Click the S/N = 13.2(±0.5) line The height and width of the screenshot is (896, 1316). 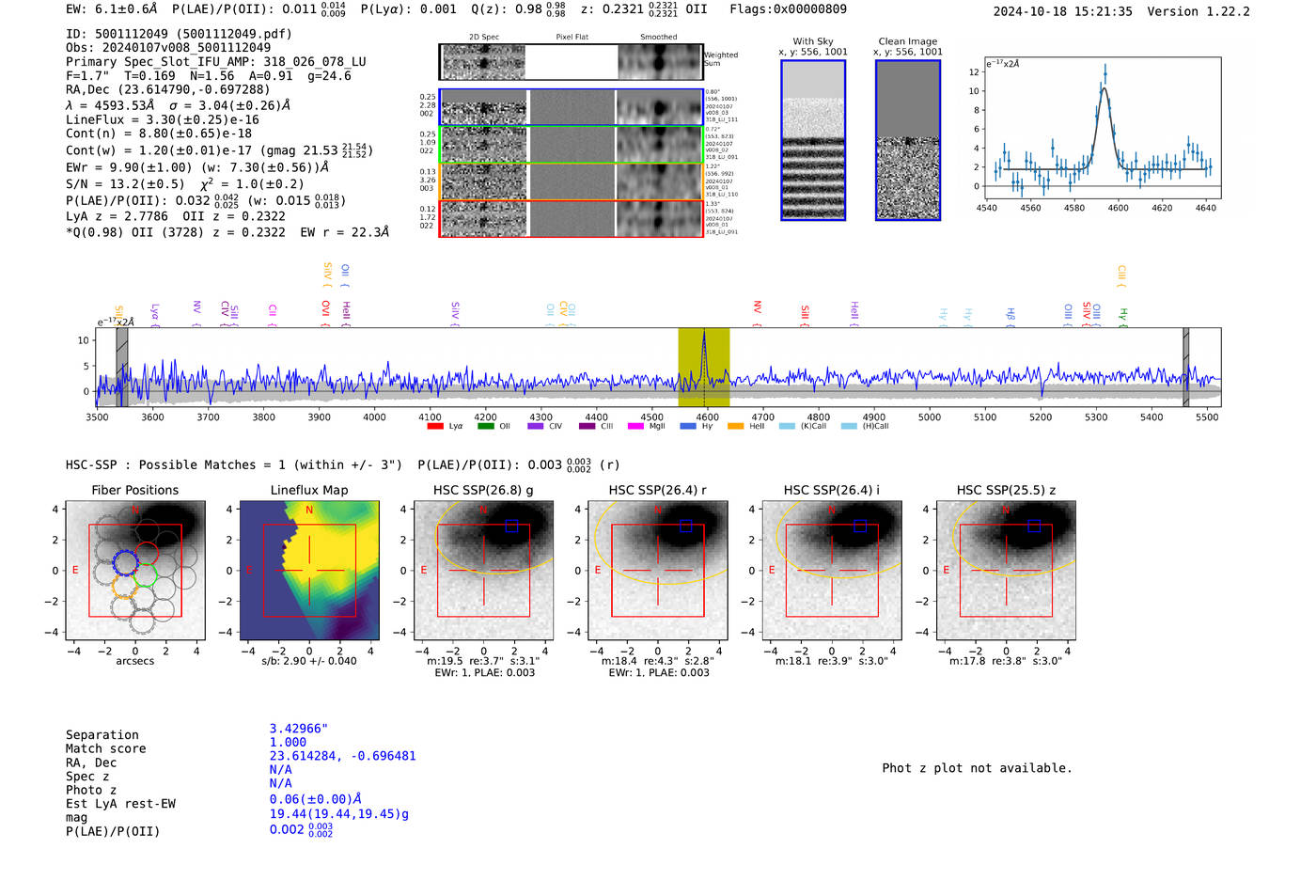point(185,184)
